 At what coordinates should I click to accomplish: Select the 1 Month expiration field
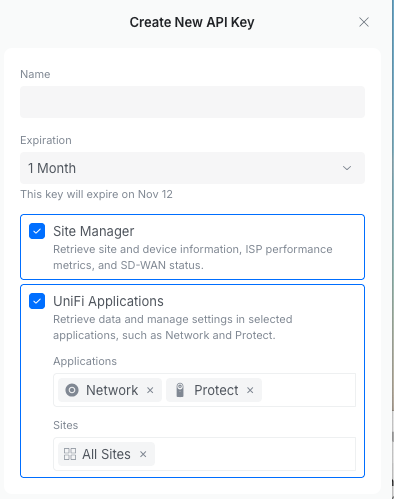pos(192,168)
